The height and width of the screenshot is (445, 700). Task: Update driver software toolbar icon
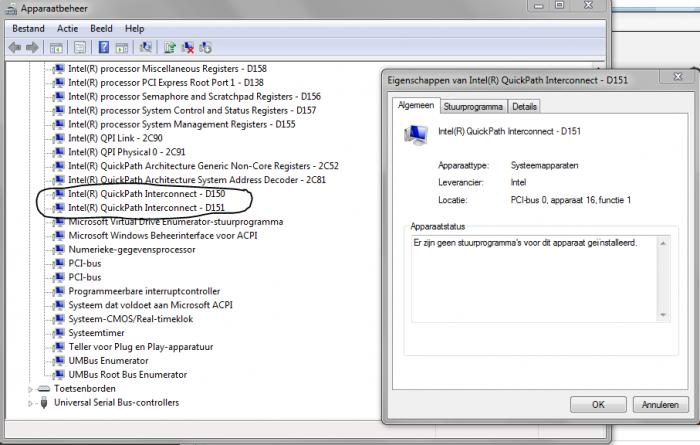(x=170, y=47)
